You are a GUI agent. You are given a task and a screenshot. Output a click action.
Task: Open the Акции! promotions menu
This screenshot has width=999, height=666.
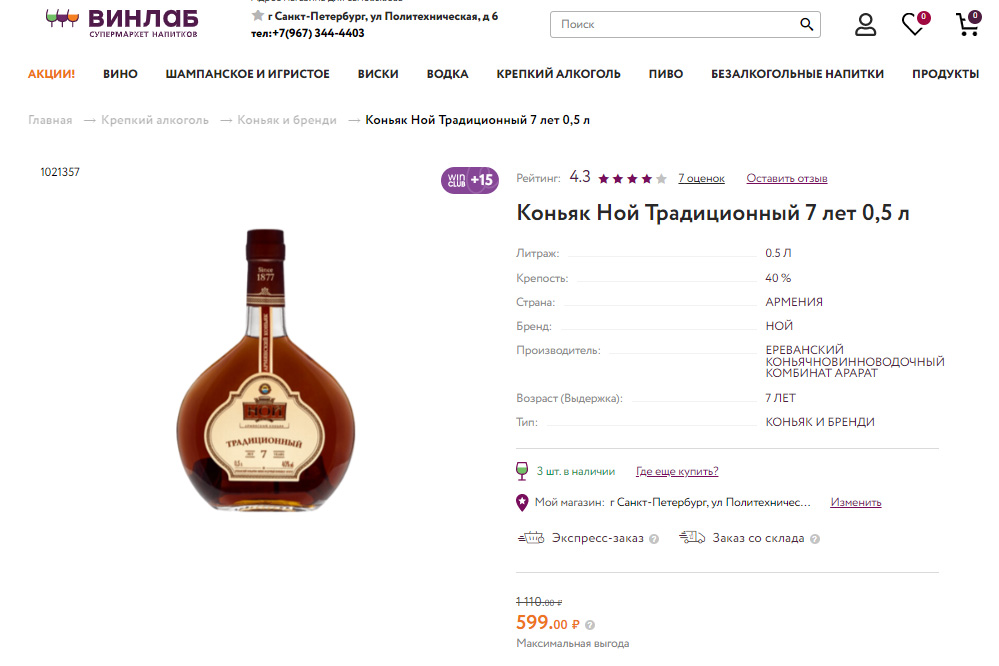[x=52, y=74]
